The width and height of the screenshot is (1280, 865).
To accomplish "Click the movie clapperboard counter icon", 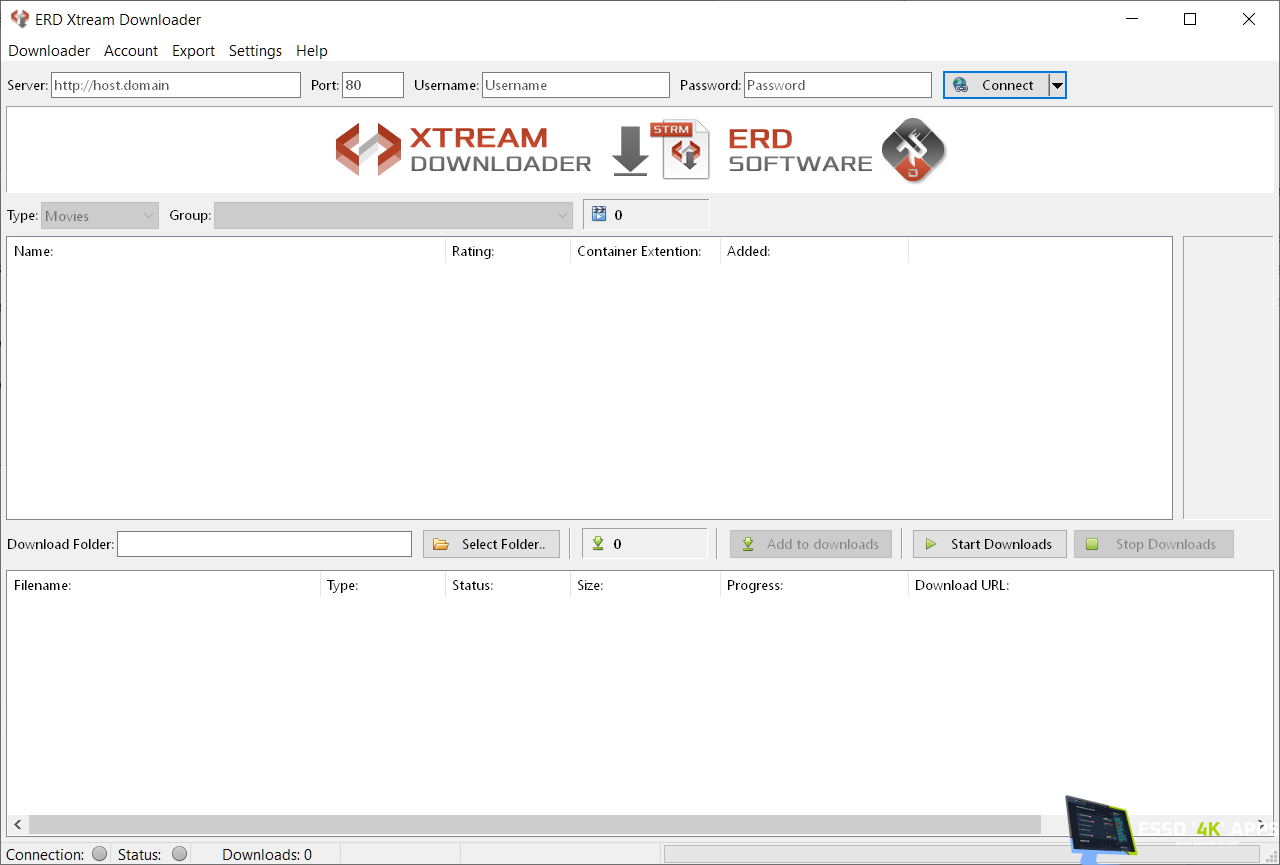I will coord(599,213).
